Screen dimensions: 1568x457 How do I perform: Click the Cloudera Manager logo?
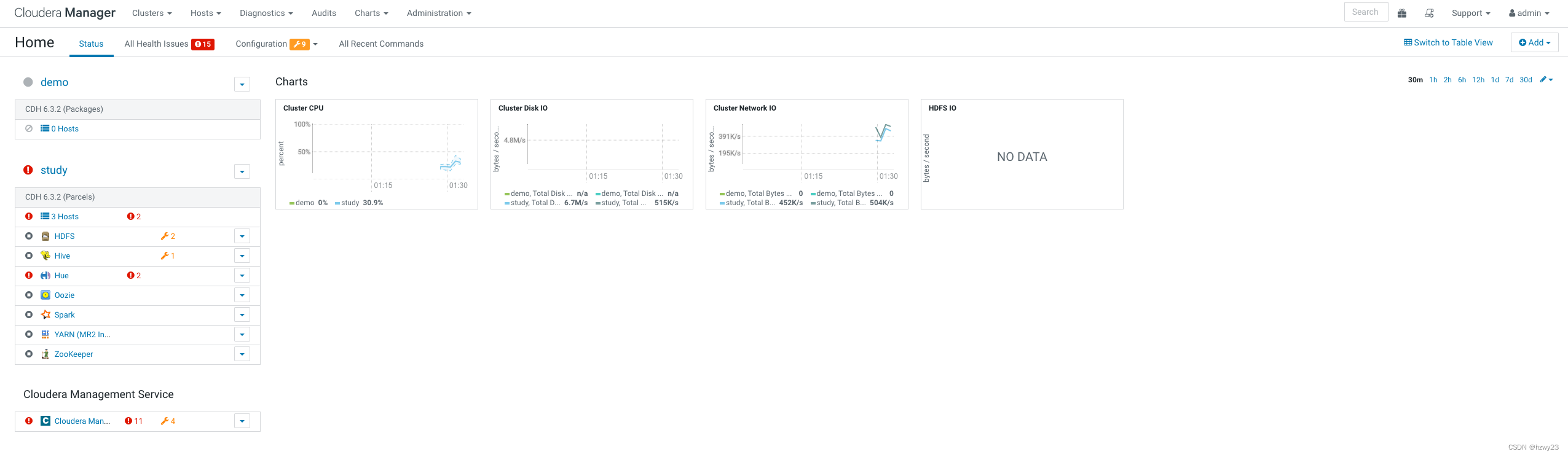[65, 13]
